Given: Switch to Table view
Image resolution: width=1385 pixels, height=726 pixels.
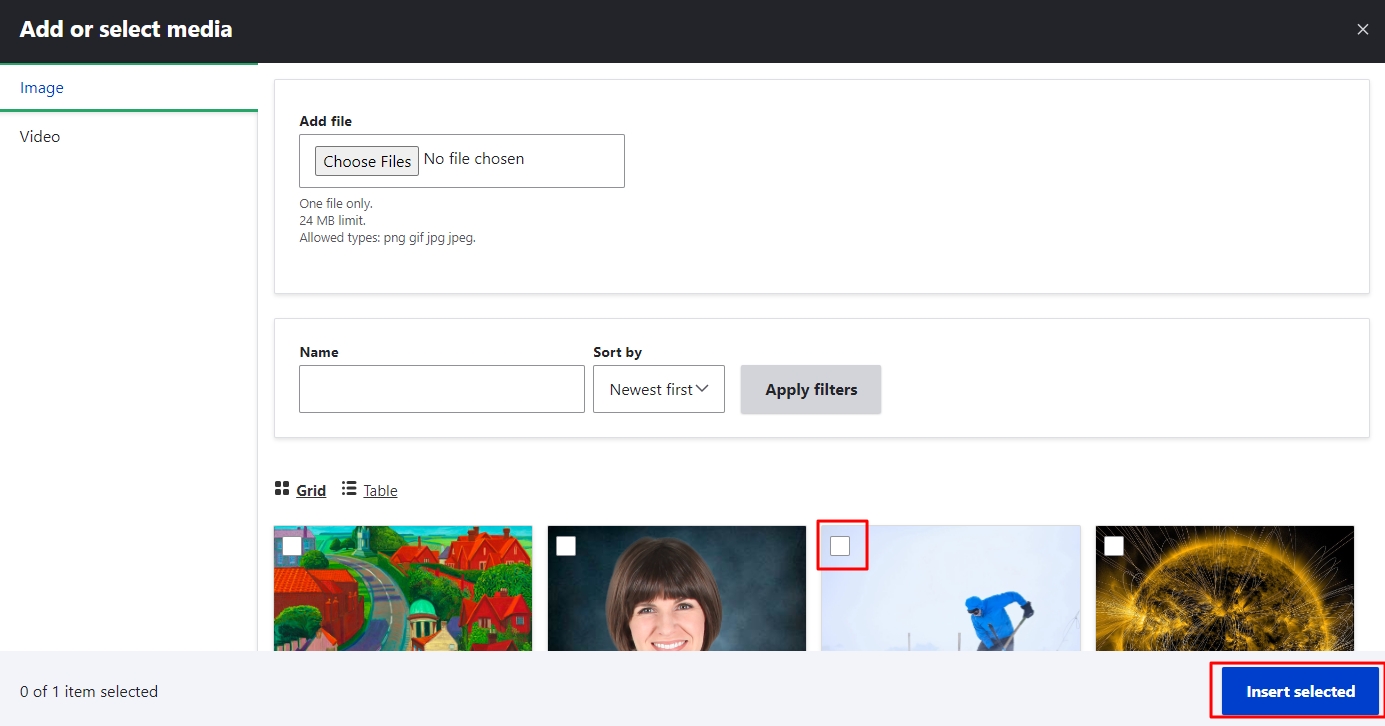Looking at the screenshot, I should pyautogui.click(x=380, y=490).
